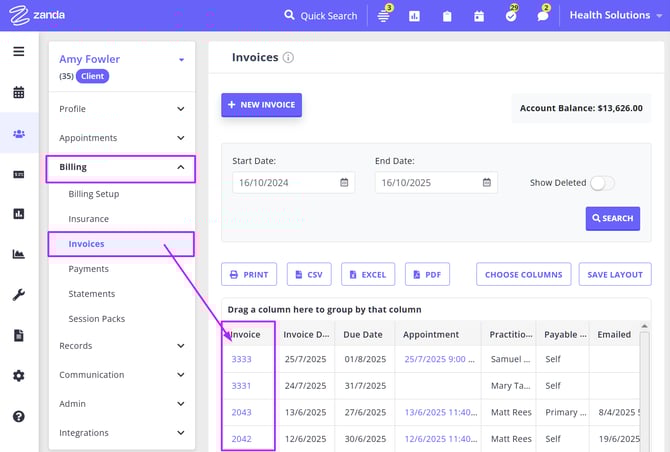Open the calendar icon in left sidebar
Screen dimensions: 670x452
18,93
